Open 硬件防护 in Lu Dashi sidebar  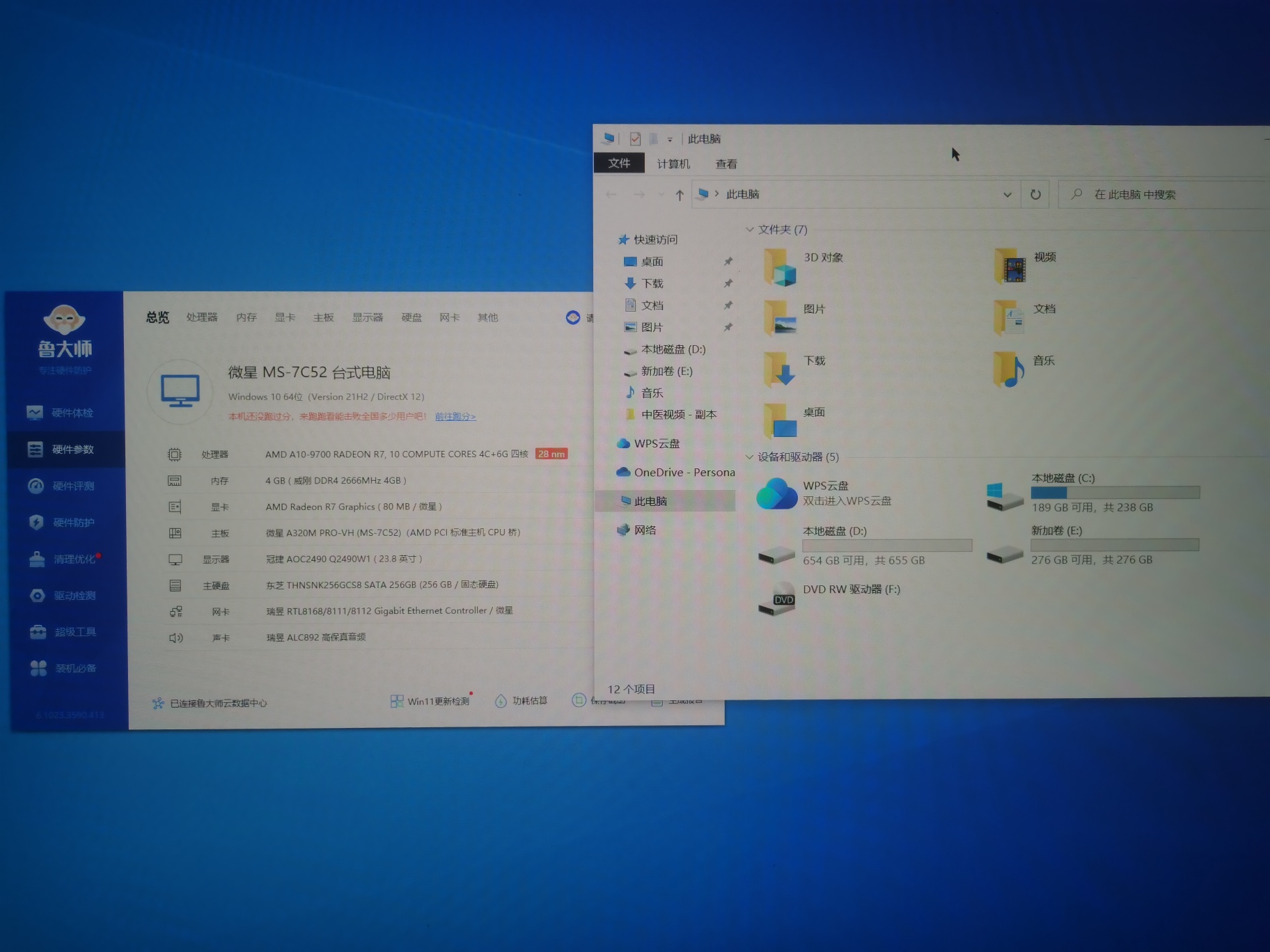pyautogui.click(x=61, y=522)
